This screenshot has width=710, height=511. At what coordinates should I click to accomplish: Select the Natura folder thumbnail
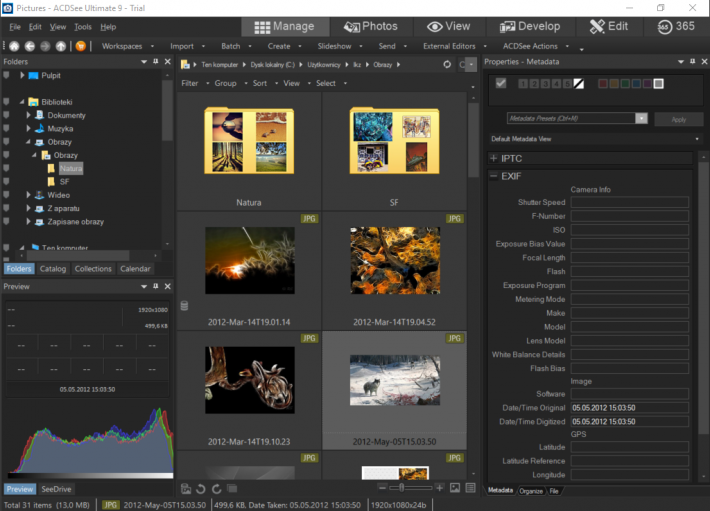pos(249,152)
